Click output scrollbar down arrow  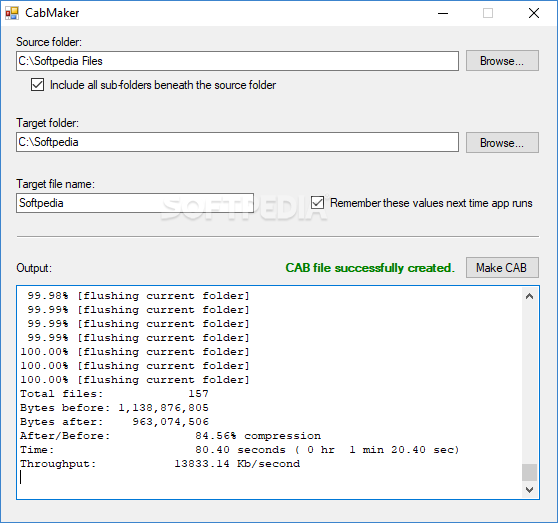click(529, 490)
